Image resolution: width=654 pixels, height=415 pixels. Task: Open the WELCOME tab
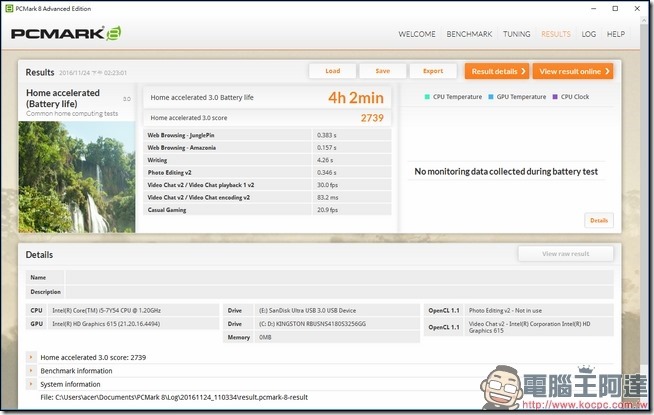[417, 34]
